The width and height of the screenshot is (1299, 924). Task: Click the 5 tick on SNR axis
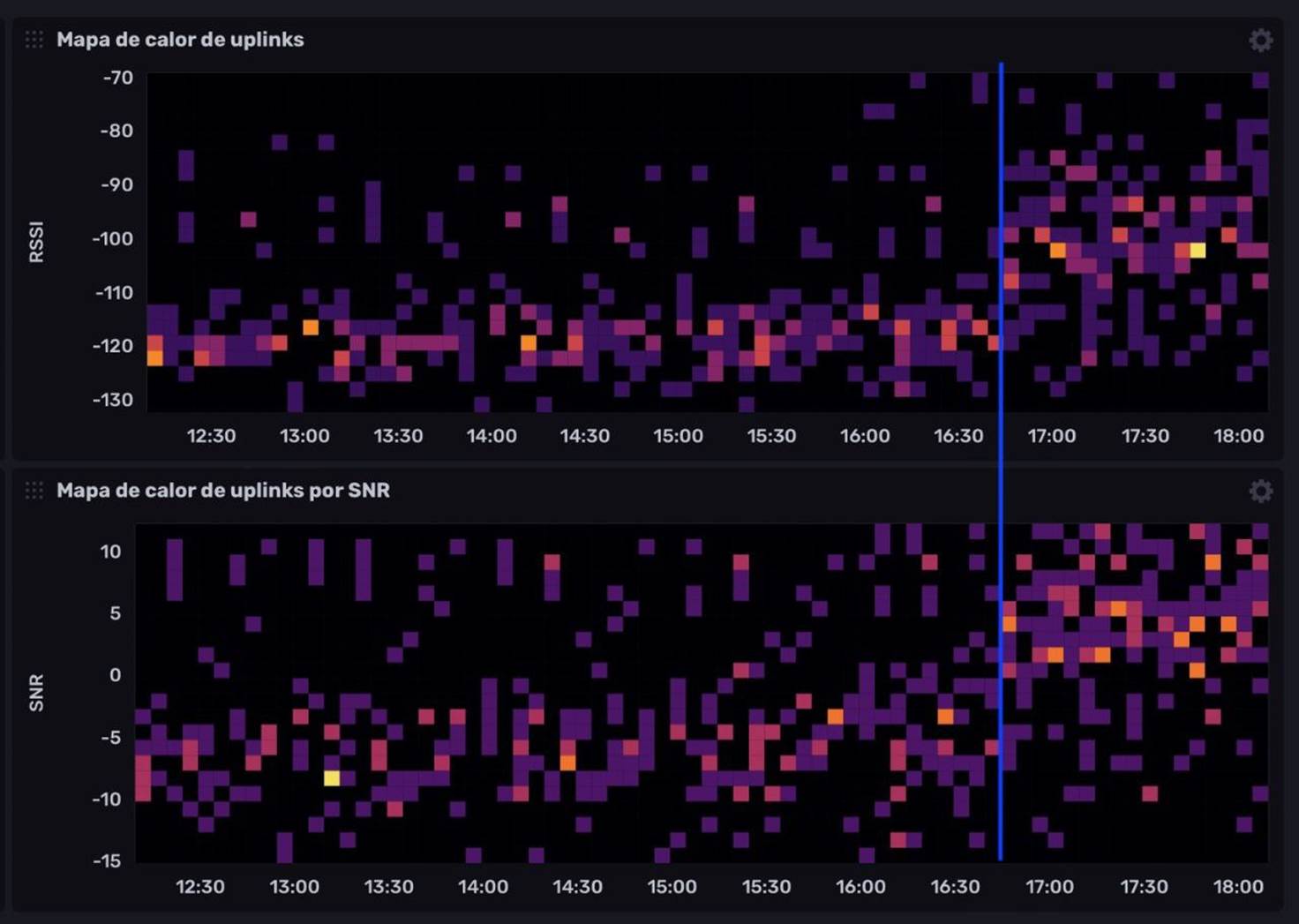(x=116, y=613)
